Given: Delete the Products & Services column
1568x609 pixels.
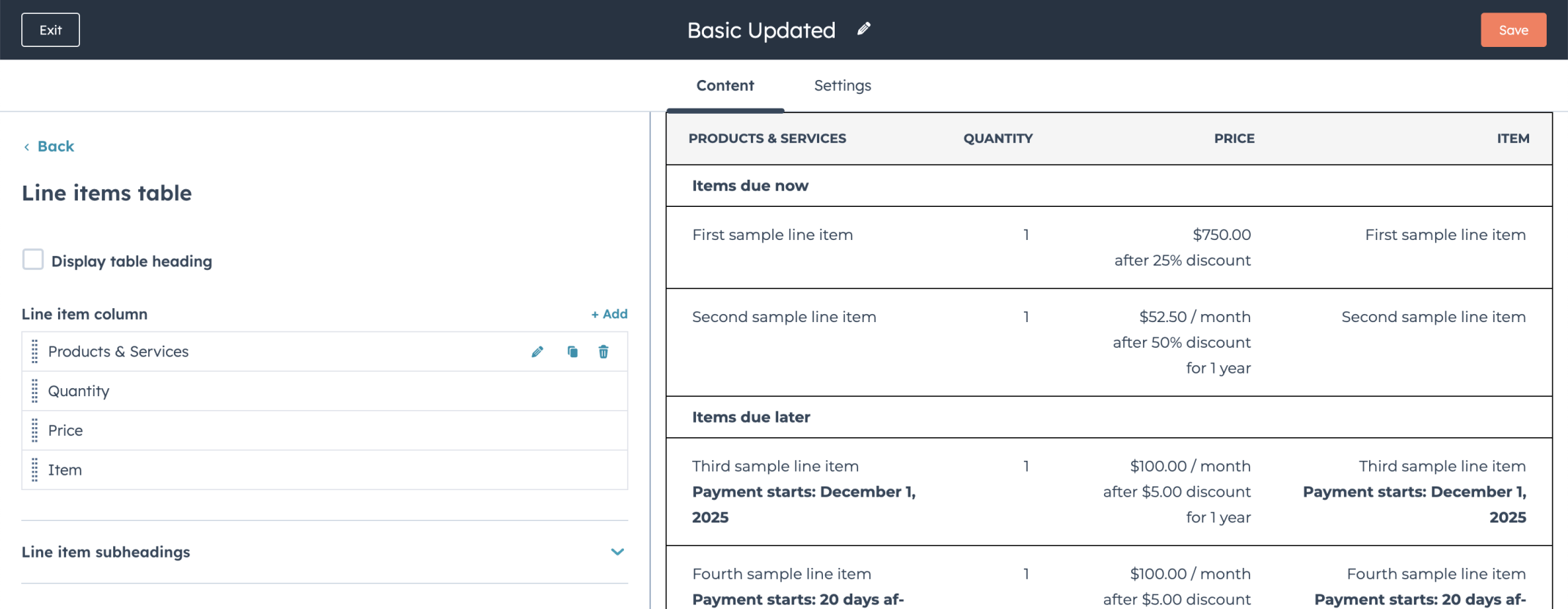Looking at the screenshot, I should 603,352.
